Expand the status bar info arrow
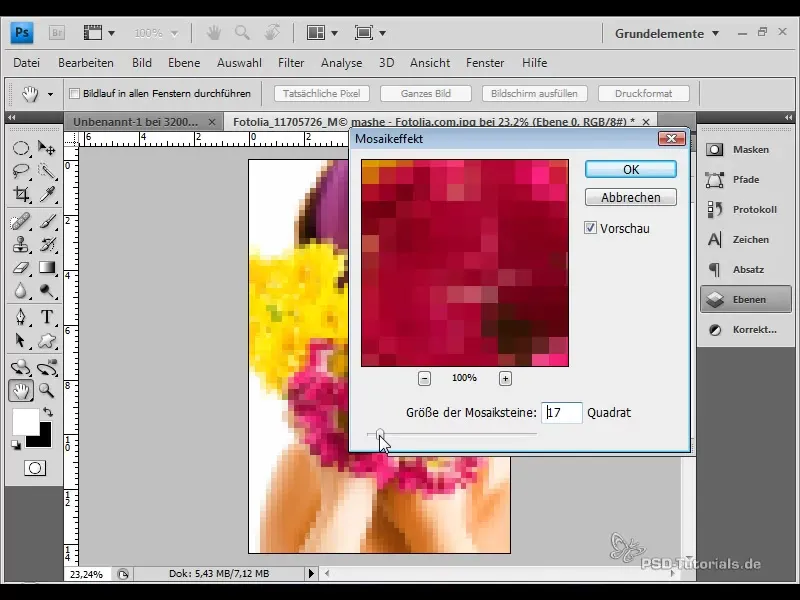Image resolution: width=800 pixels, height=600 pixels. coord(311,573)
